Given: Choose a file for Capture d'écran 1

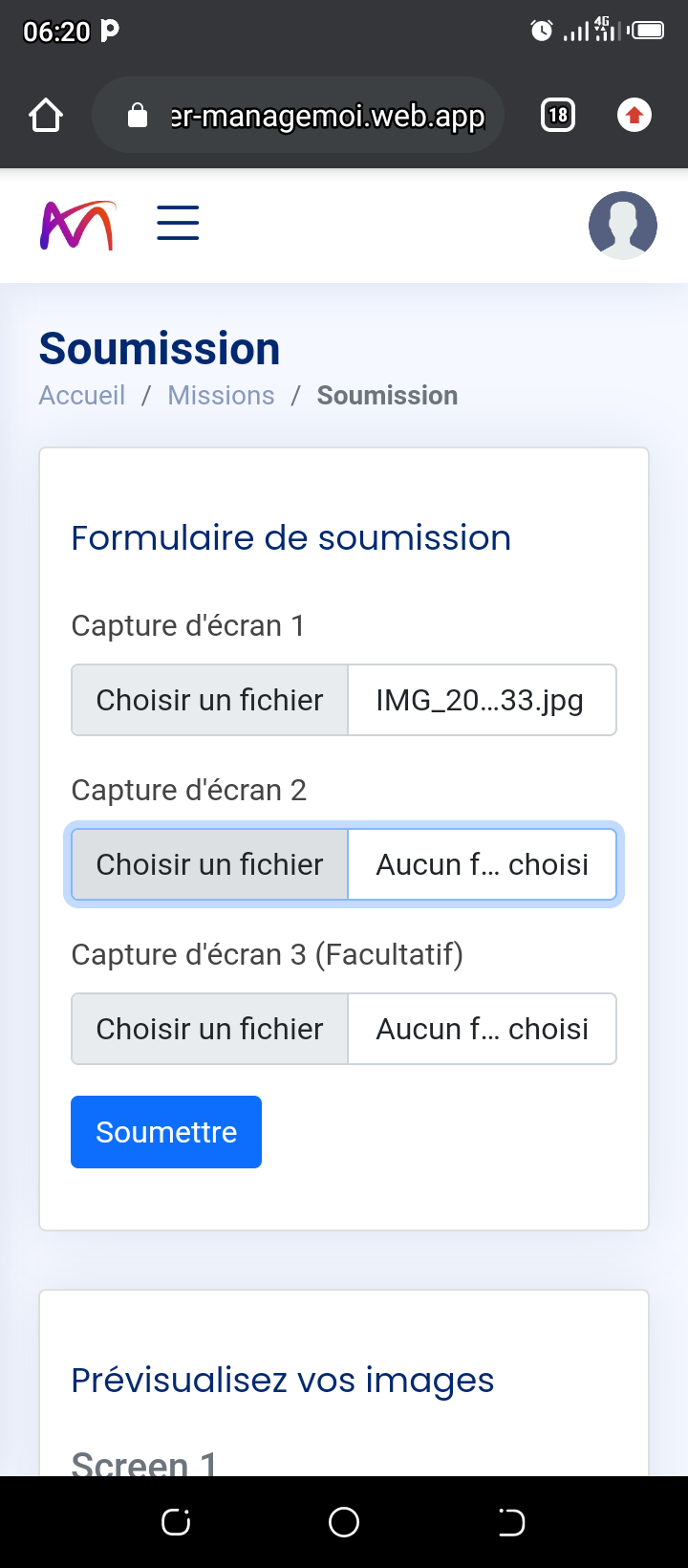Looking at the screenshot, I should (x=210, y=700).
